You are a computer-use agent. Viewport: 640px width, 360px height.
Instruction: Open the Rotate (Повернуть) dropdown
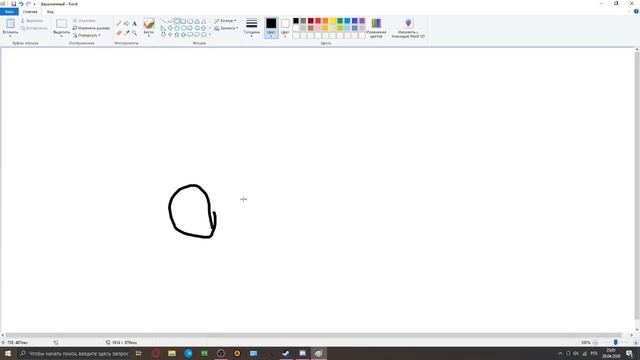pos(87,35)
